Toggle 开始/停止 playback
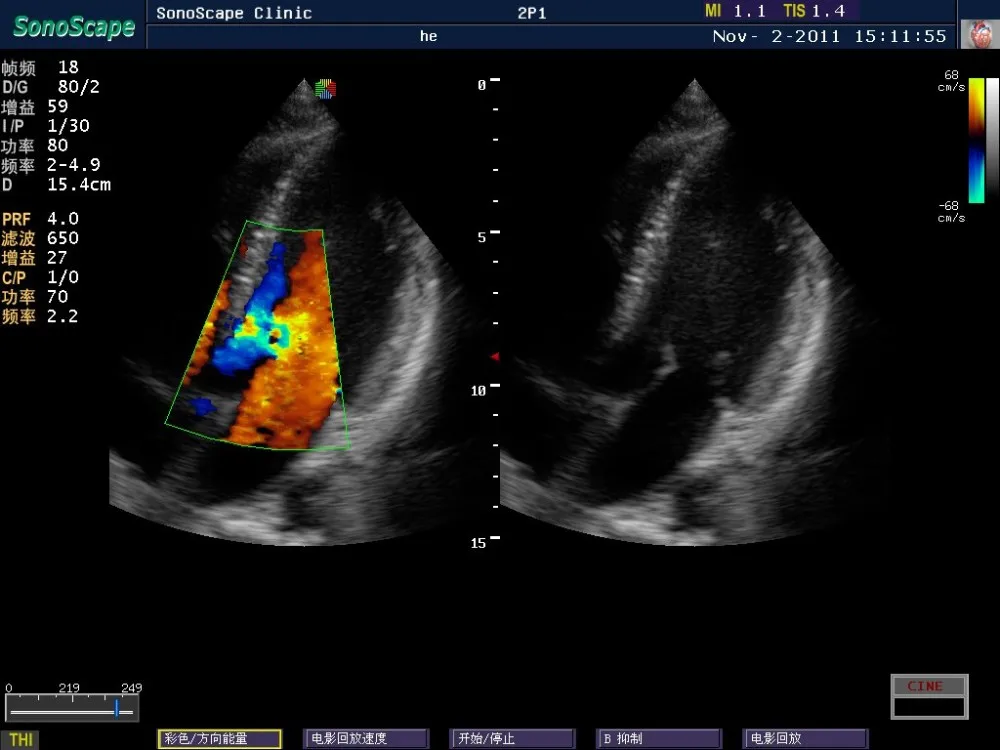 coord(513,739)
